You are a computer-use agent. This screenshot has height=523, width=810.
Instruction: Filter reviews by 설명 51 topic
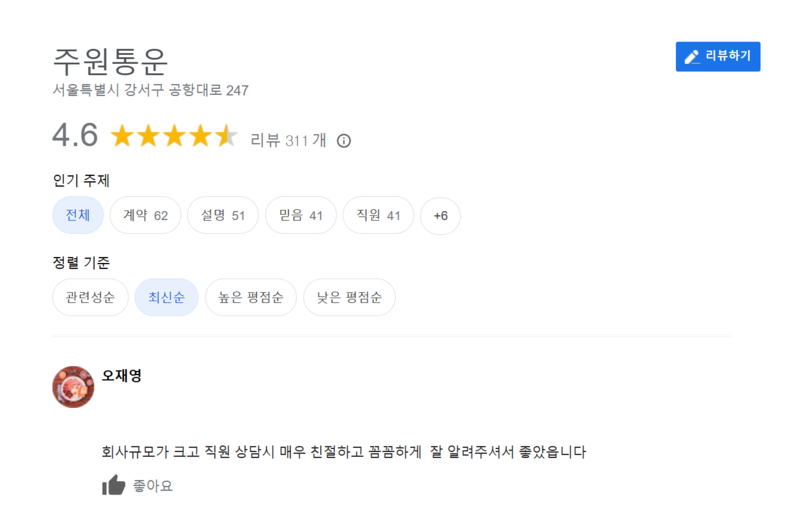click(x=223, y=215)
